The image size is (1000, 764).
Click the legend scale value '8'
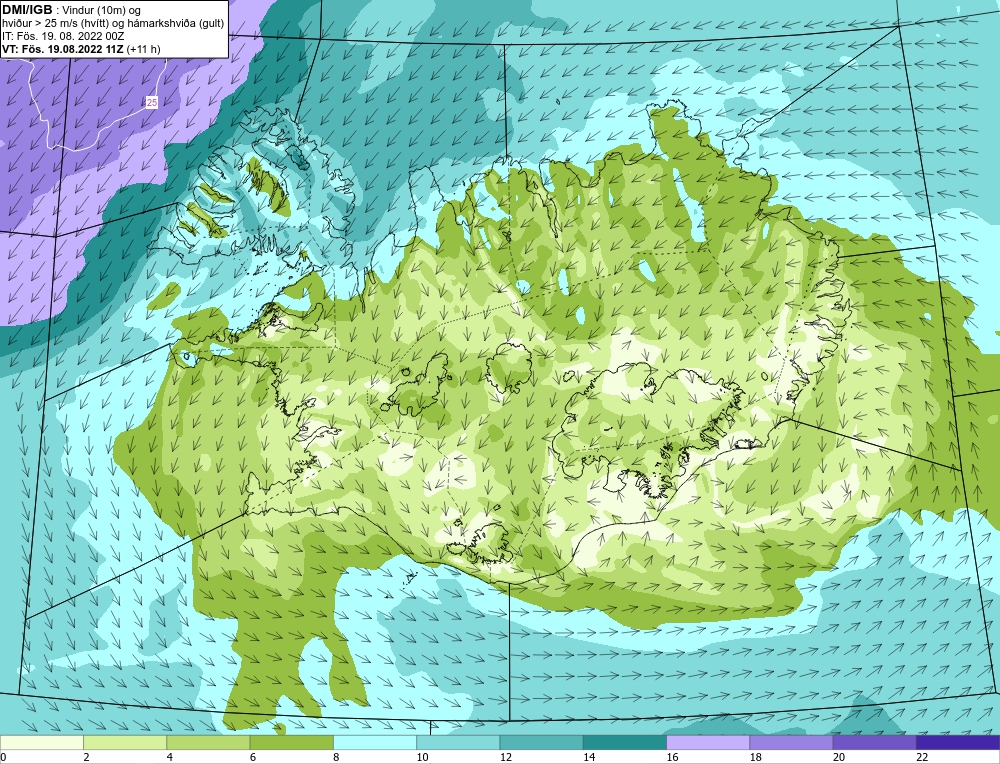pyautogui.click(x=336, y=757)
